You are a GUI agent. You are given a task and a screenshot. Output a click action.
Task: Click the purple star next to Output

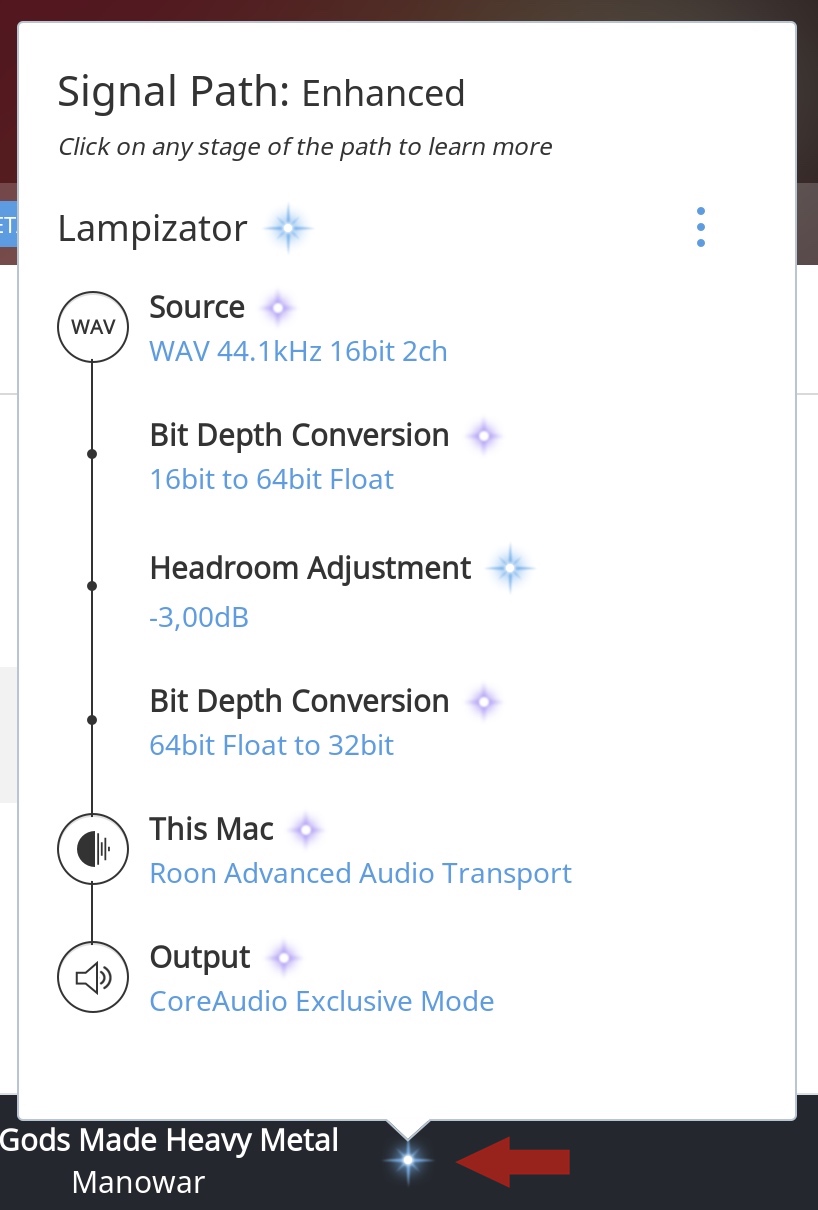click(x=283, y=958)
